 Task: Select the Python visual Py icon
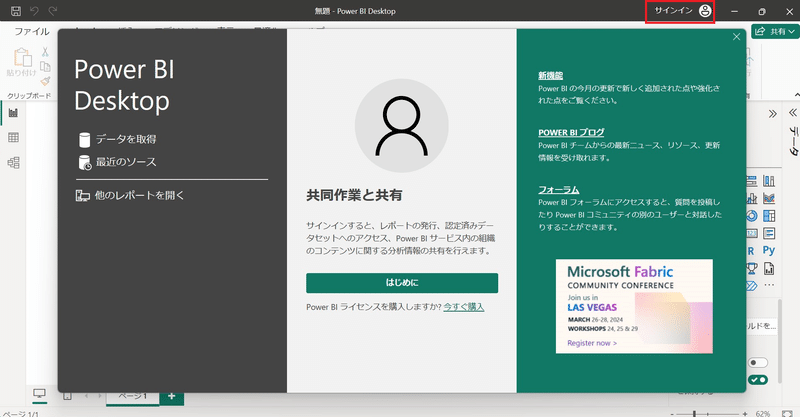coord(769,251)
